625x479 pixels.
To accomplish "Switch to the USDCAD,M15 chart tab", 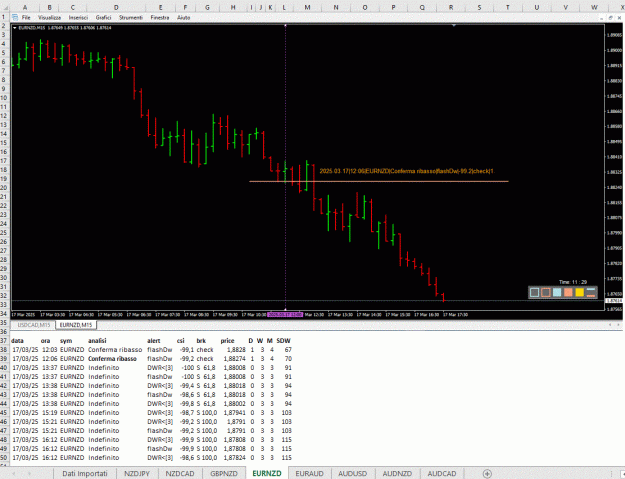I will (33, 325).
